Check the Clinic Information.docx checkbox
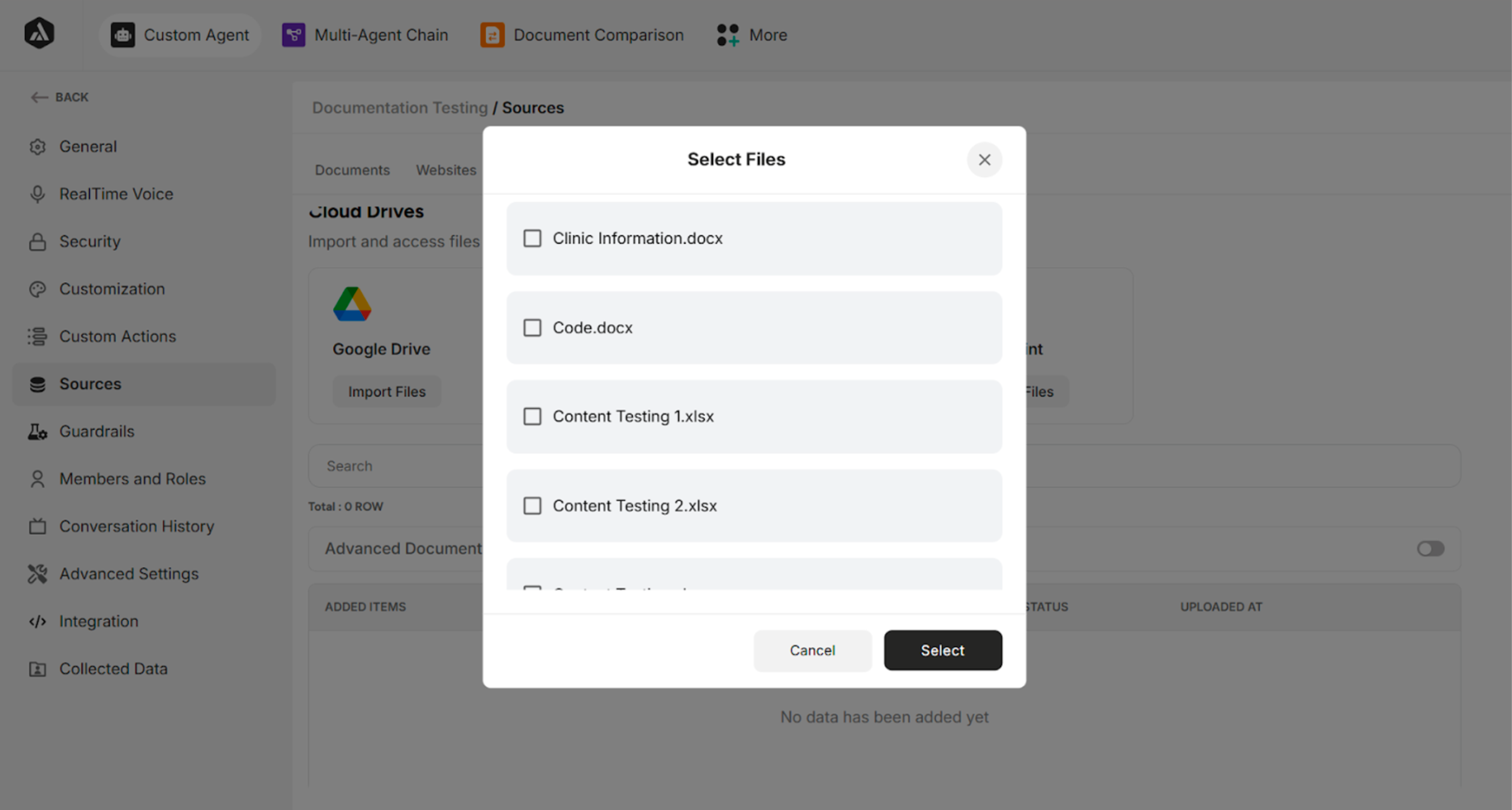Screen dimensions: 1512x810 point(532,239)
